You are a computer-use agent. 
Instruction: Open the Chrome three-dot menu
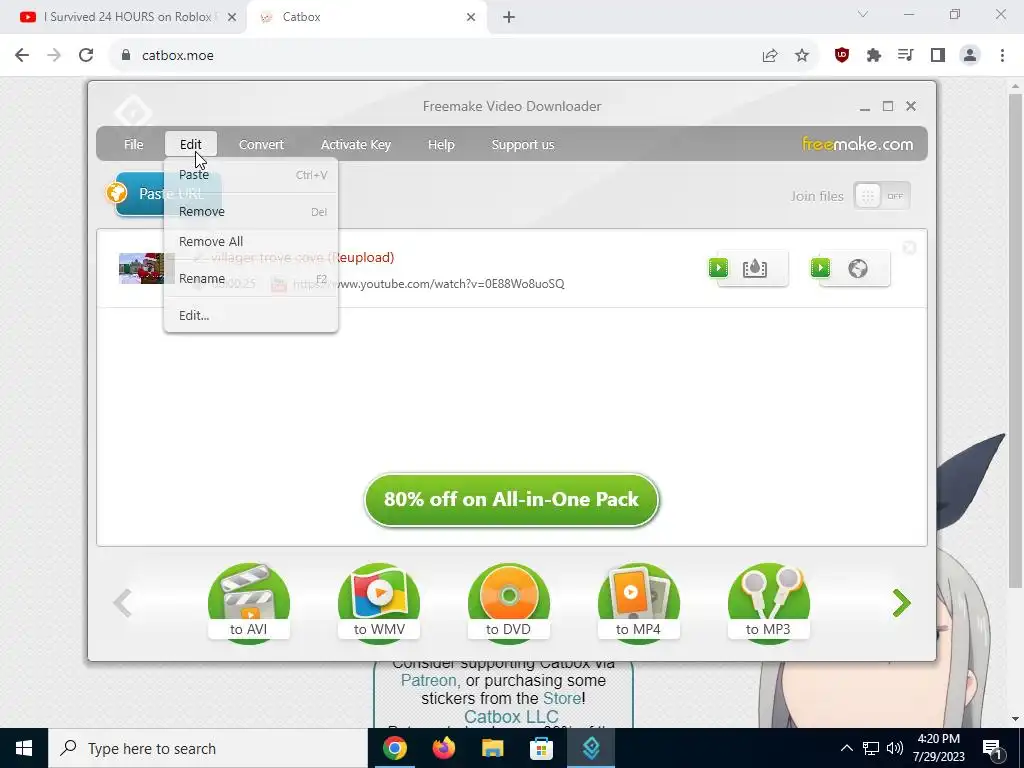pos(1002,56)
